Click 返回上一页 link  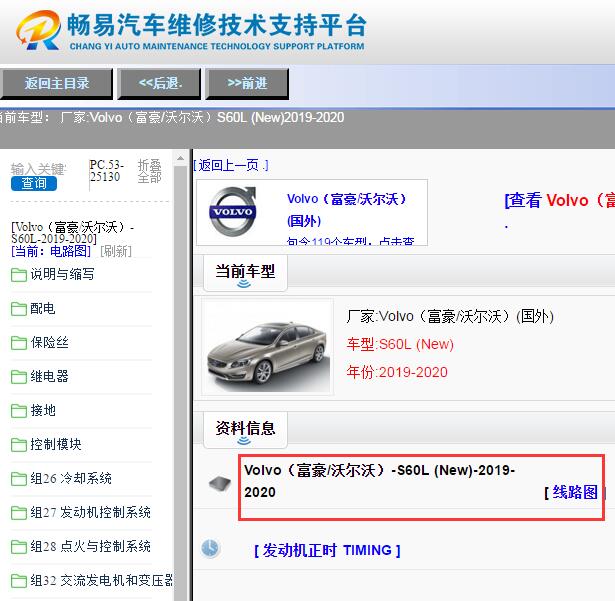[231, 165]
